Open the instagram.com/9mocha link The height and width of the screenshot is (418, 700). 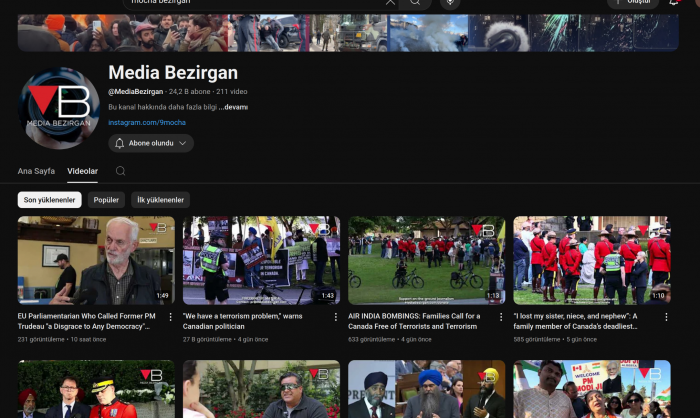point(147,122)
